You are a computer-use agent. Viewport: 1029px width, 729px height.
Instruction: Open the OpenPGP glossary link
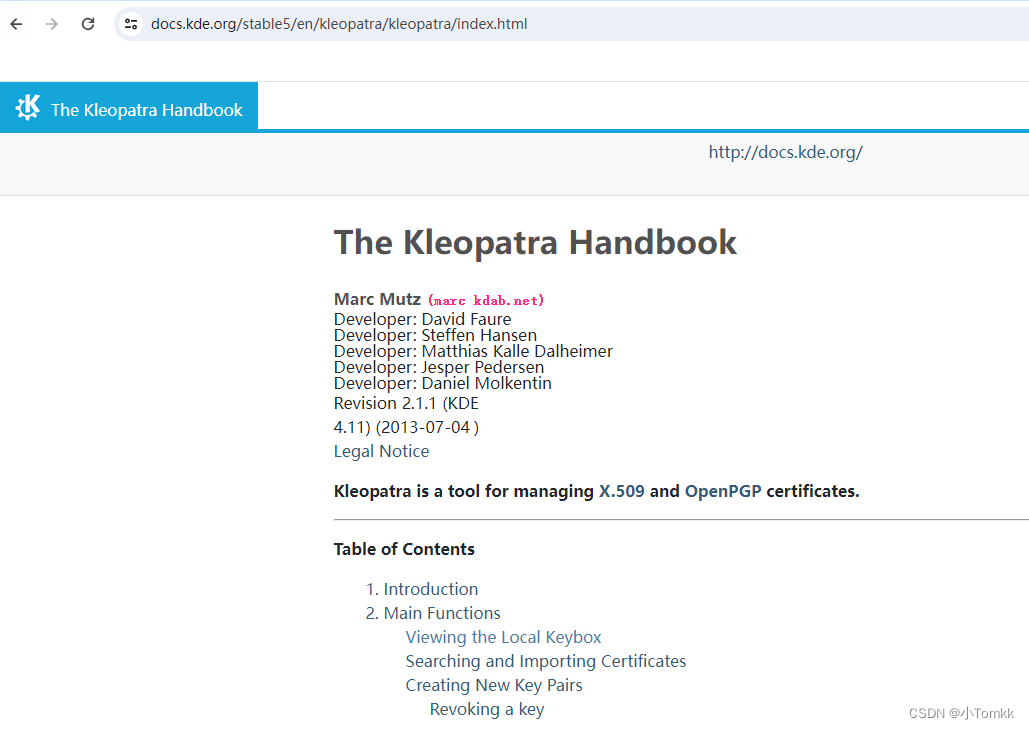point(723,491)
